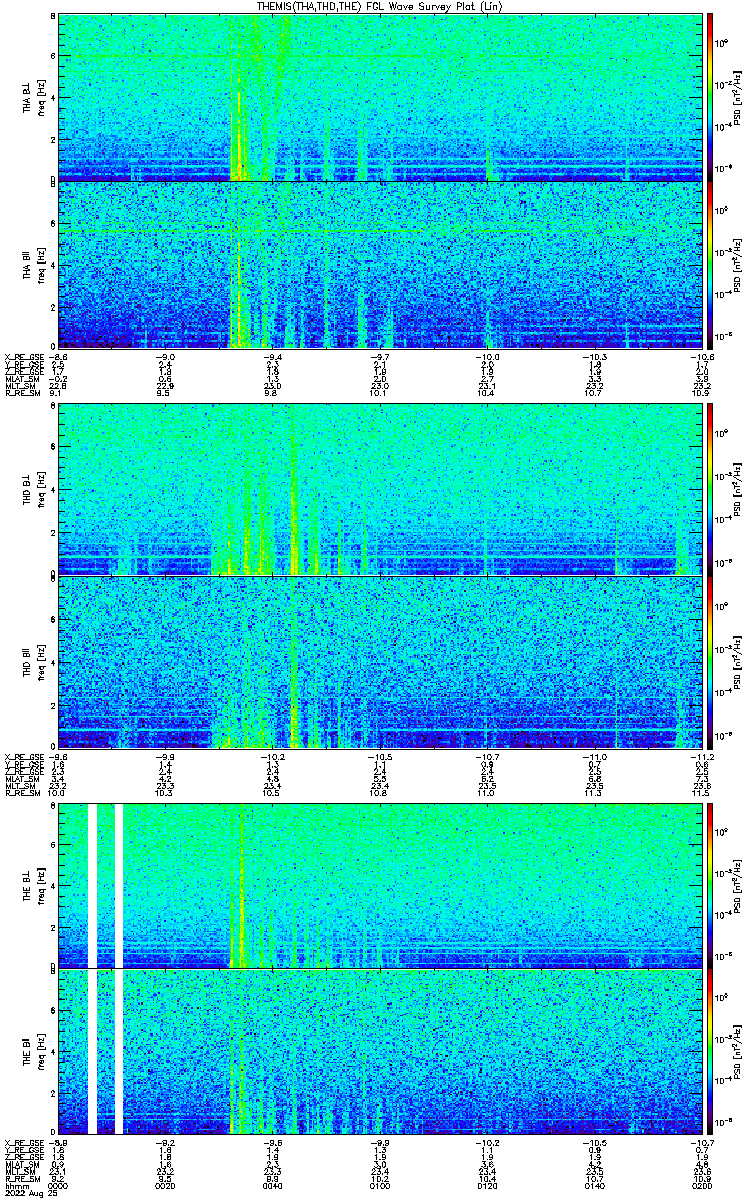Click first white data gap in THE B-perpendicular
The image size is (750, 1200).
(x=93, y=886)
